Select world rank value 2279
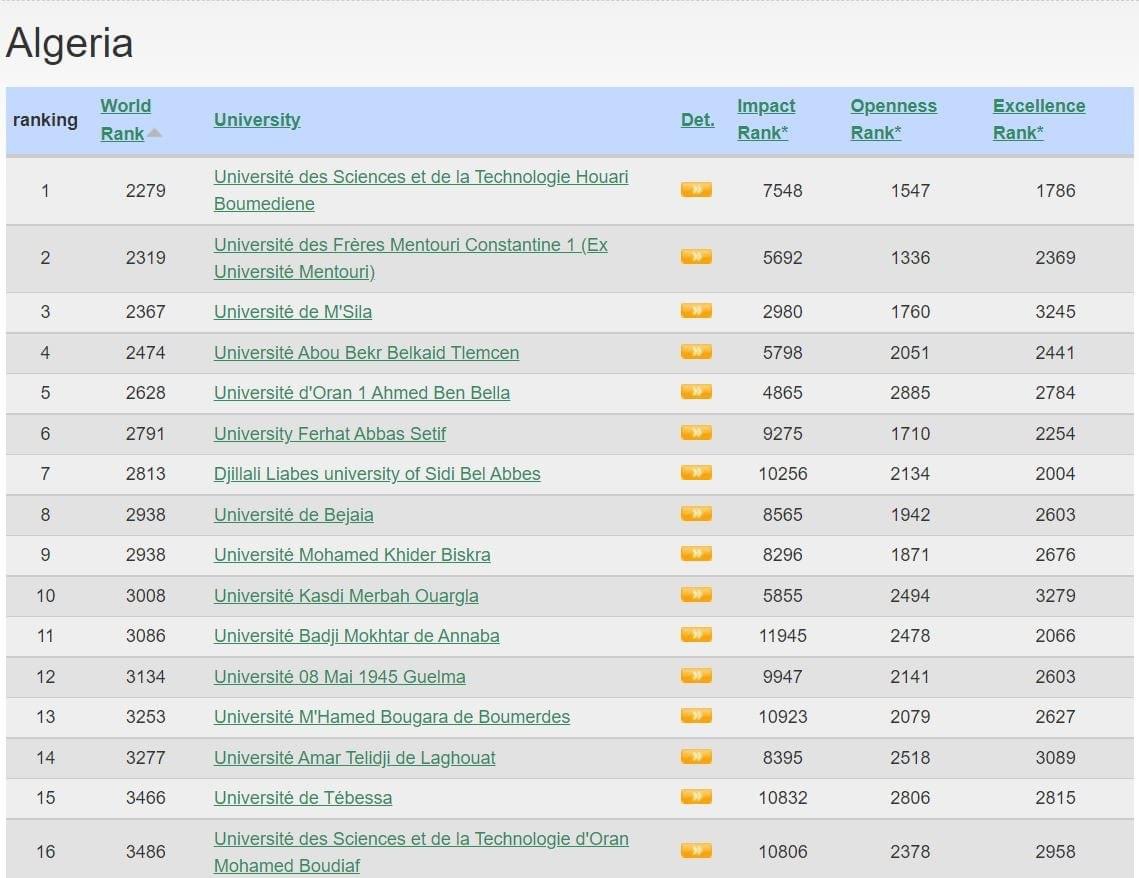The height and width of the screenshot is (878, 1139). pos(145,190)
